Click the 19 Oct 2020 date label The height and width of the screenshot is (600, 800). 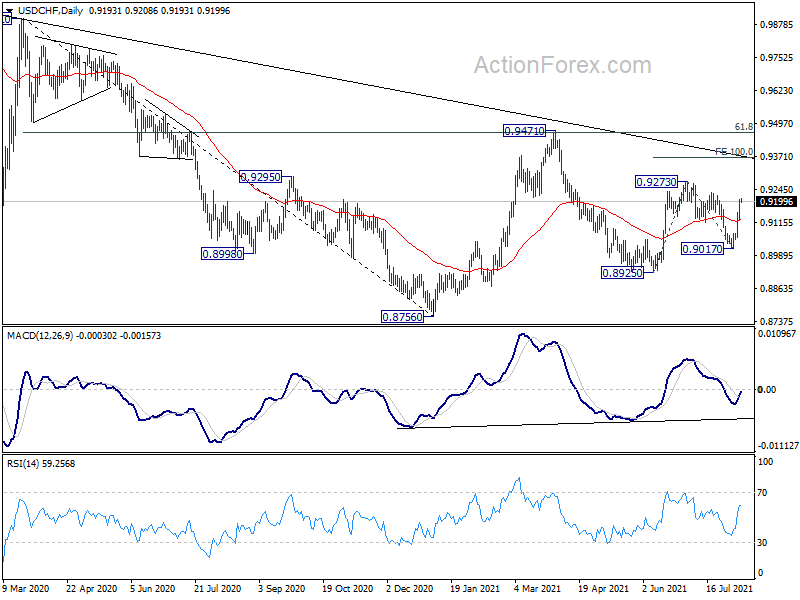tap(347, 588)
